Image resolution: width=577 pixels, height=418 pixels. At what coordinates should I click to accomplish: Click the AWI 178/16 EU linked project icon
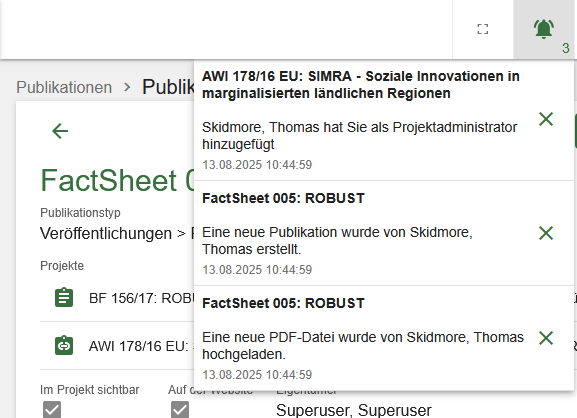coord(64,345)
